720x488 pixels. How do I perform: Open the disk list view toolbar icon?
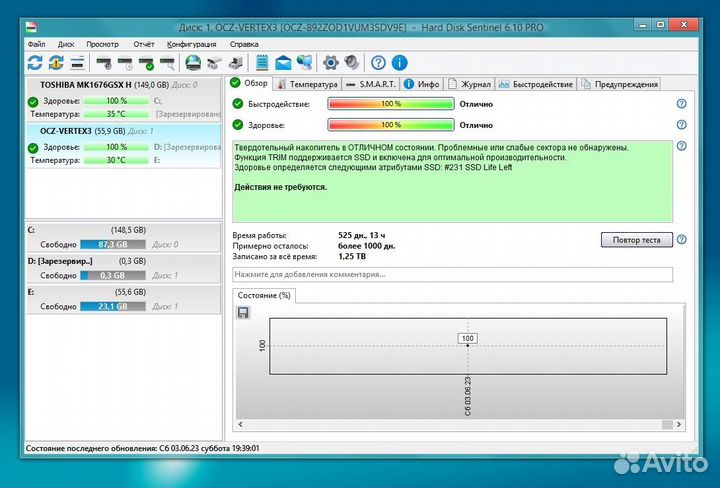coord(78,62)
